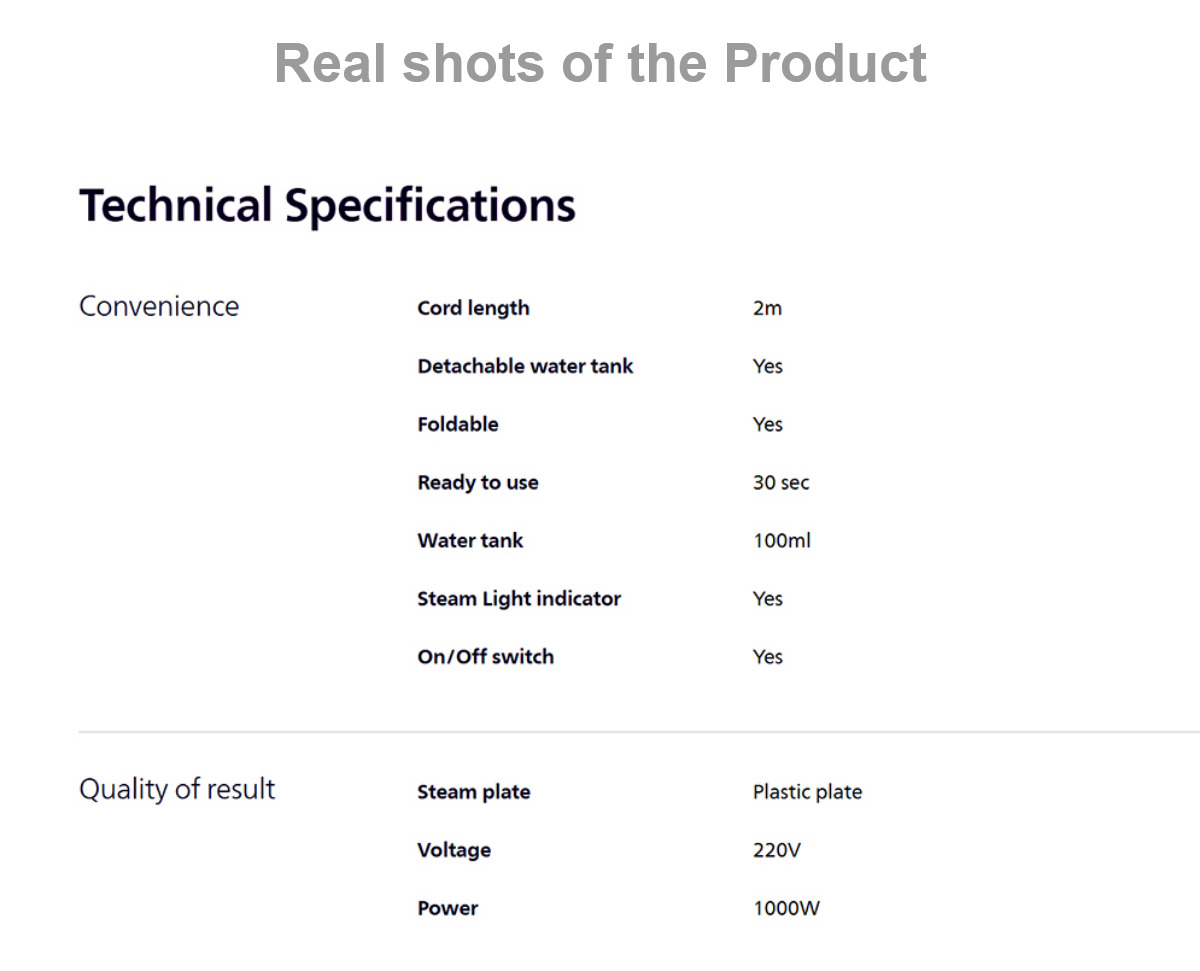
Task: Click the 'Real shots of the Product' heading
Action: [x=600, y=64]
